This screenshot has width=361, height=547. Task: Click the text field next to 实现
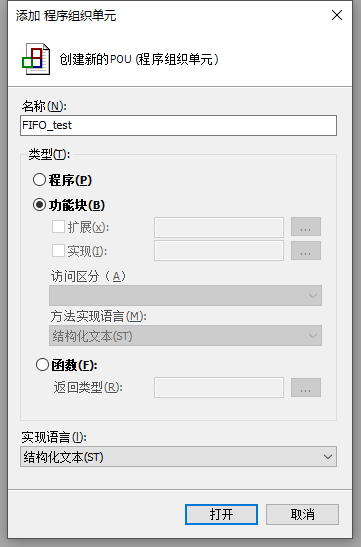tap(219, 250)
